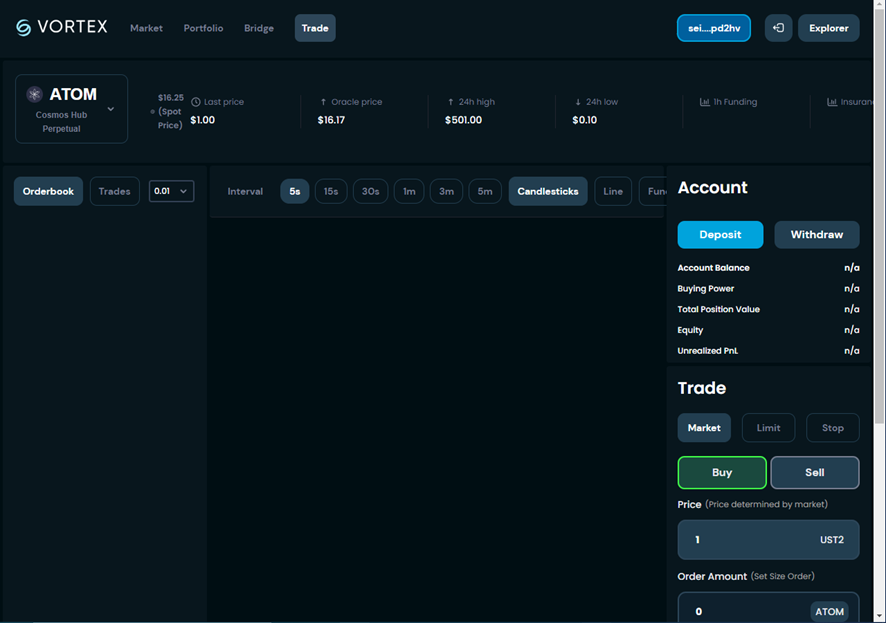The image size is (886, 623).
Task: Choose the Limit order type
Action: (x=768, y=428)
